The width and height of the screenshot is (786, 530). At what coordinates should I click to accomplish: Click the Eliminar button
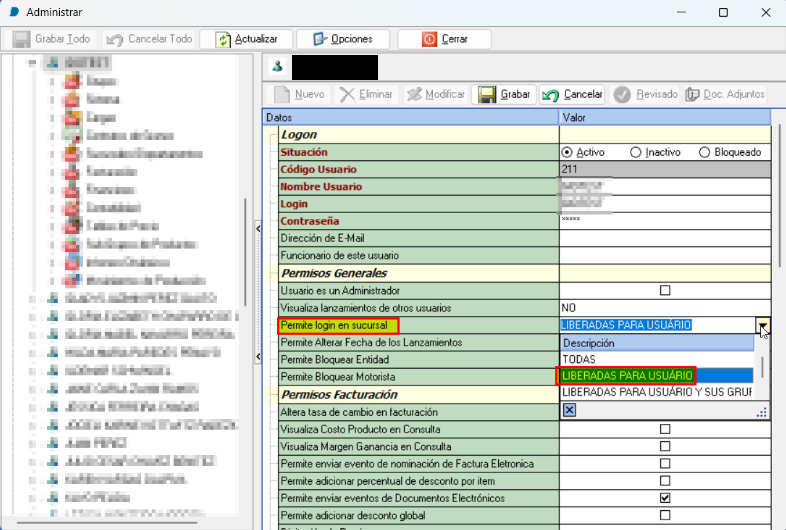coord(366,94)
